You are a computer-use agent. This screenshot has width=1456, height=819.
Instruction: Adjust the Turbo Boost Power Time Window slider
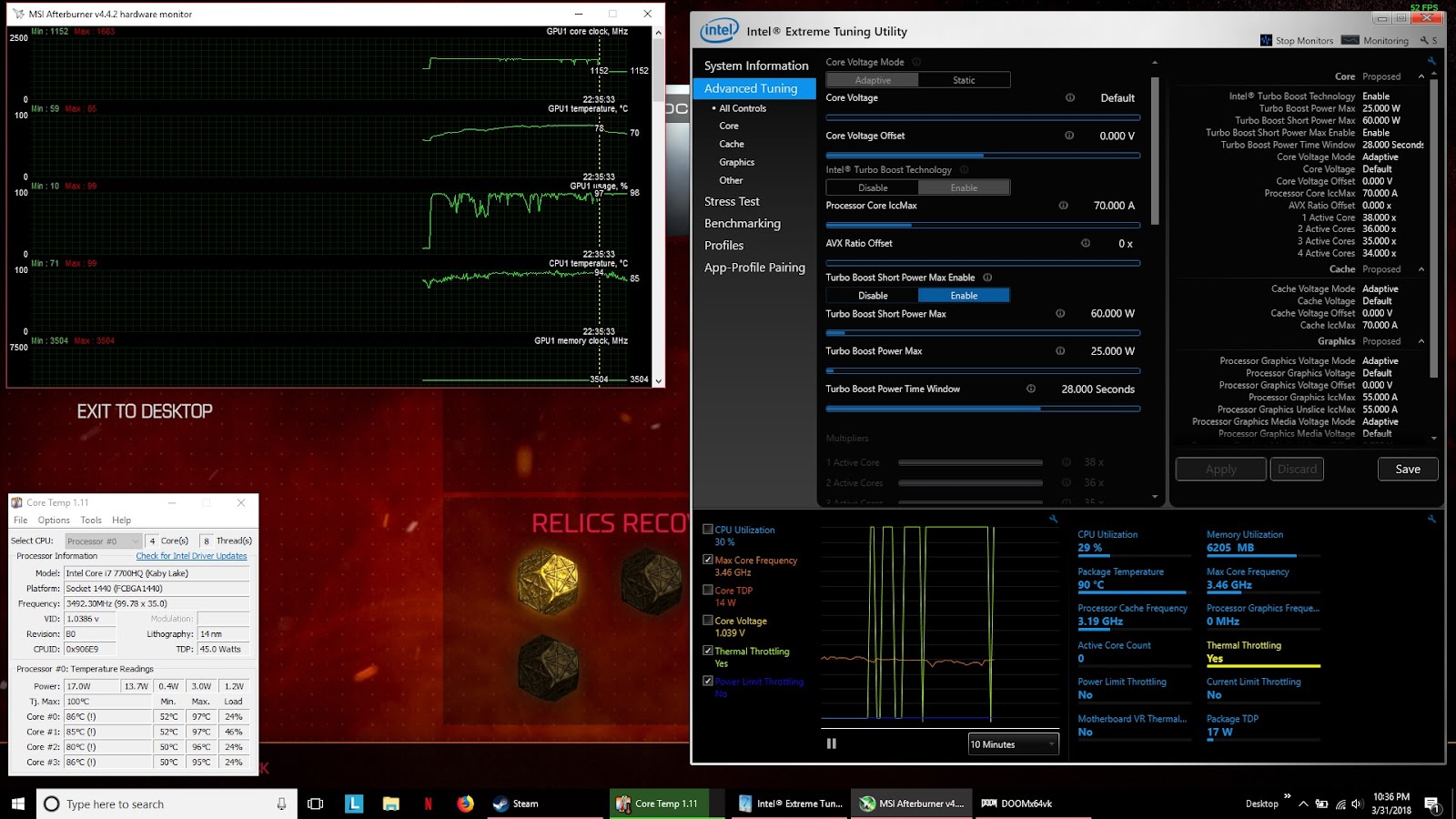[983, 409]
